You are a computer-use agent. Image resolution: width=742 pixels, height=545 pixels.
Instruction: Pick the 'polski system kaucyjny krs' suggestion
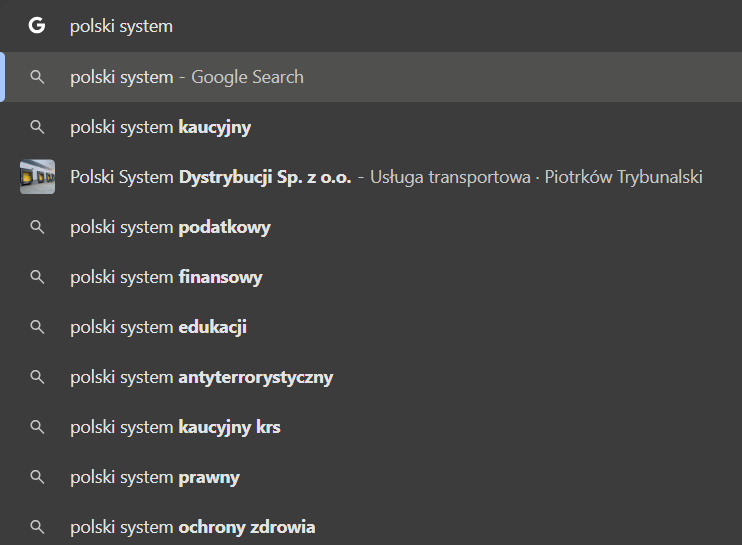tap(175, 427)
